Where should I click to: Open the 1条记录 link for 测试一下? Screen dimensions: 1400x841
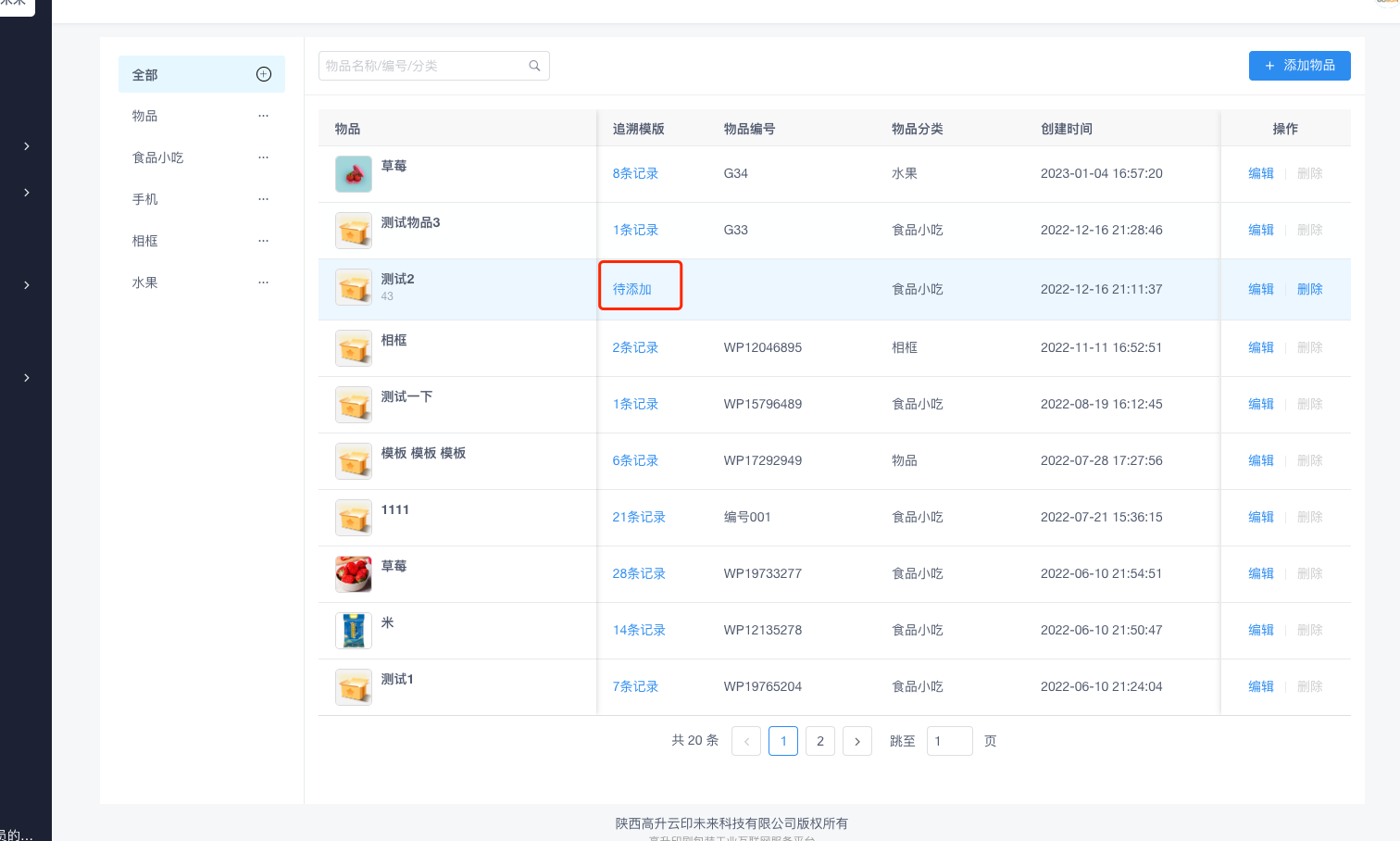tap(635, 404)
